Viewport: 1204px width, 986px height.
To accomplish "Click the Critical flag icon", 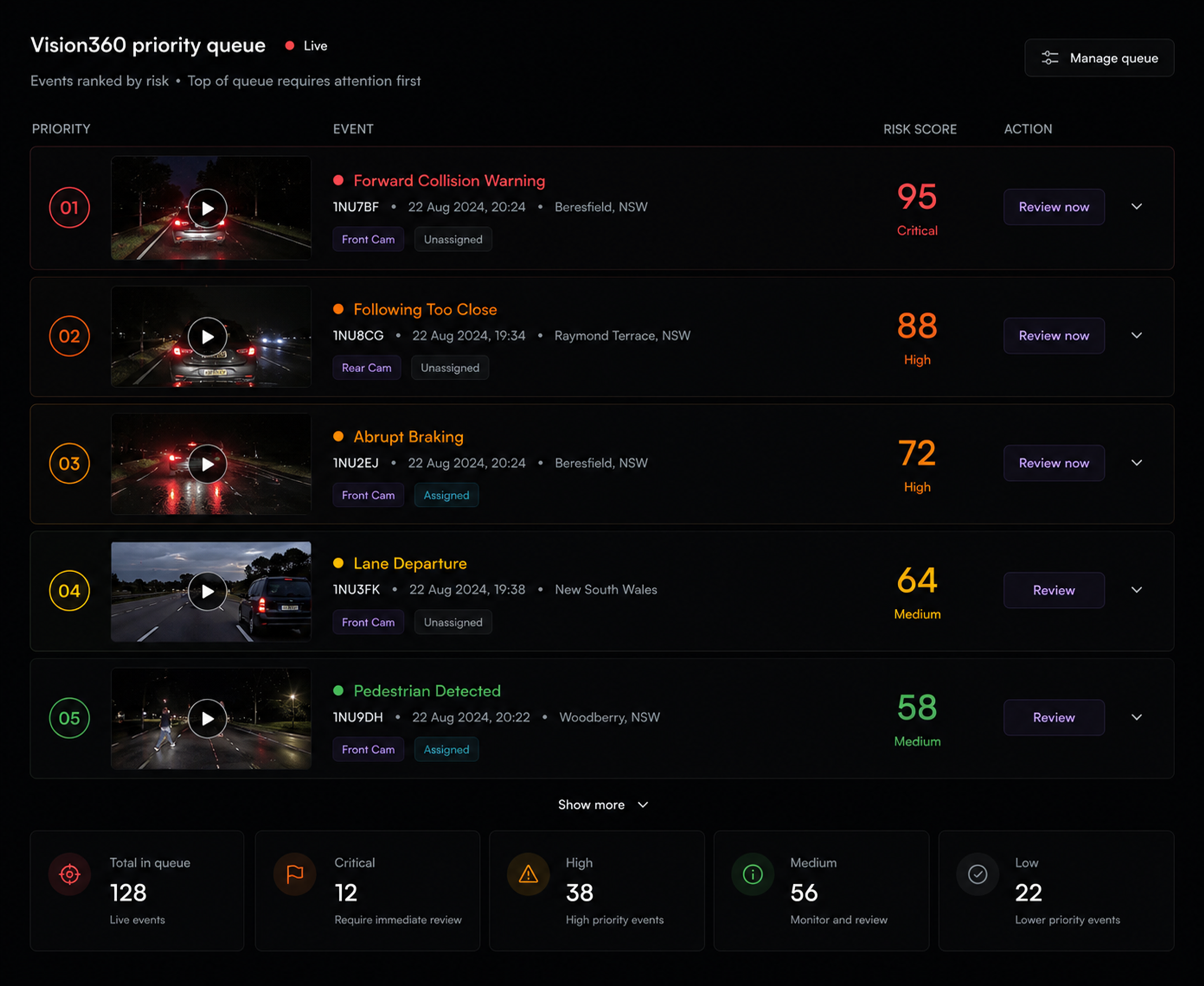I will (294, 874).
